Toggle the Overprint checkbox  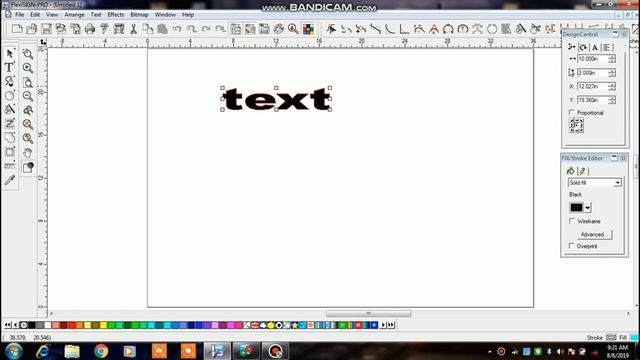point(572,246)
